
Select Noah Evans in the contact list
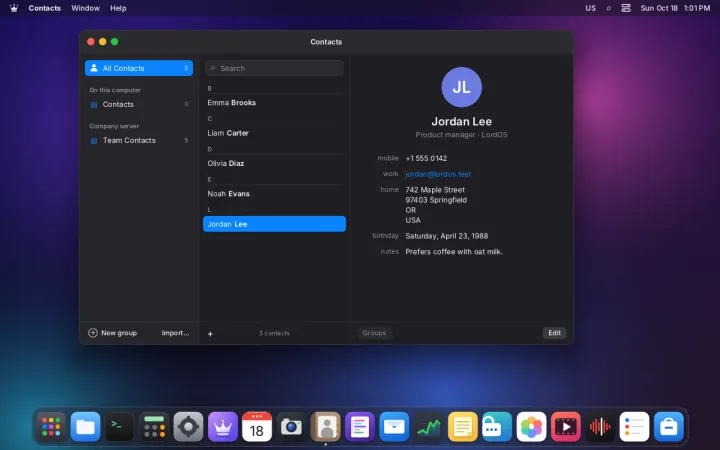point(274,193)
